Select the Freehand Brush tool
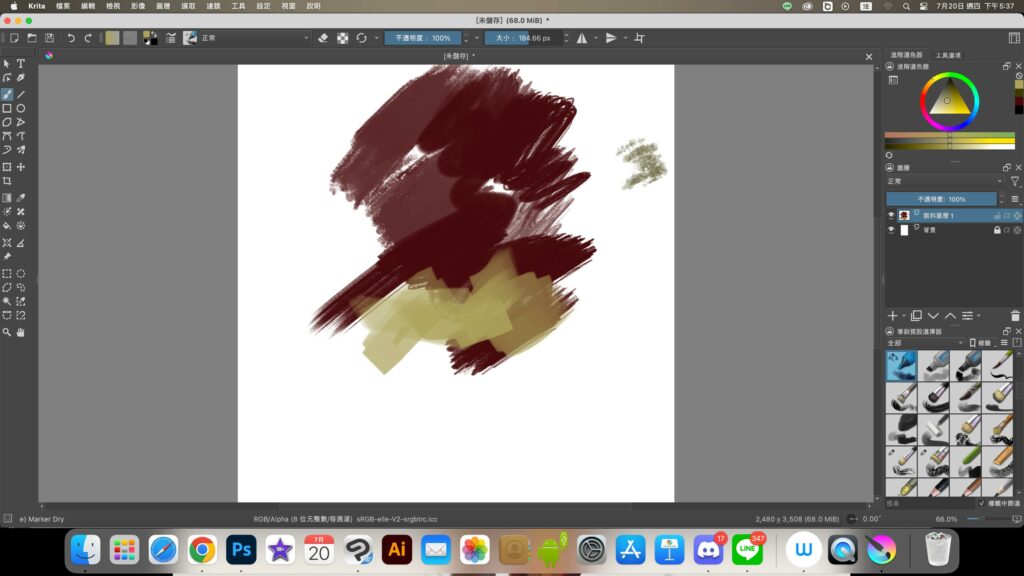This screenshot has width=1024, height=576. click(7, 95)
